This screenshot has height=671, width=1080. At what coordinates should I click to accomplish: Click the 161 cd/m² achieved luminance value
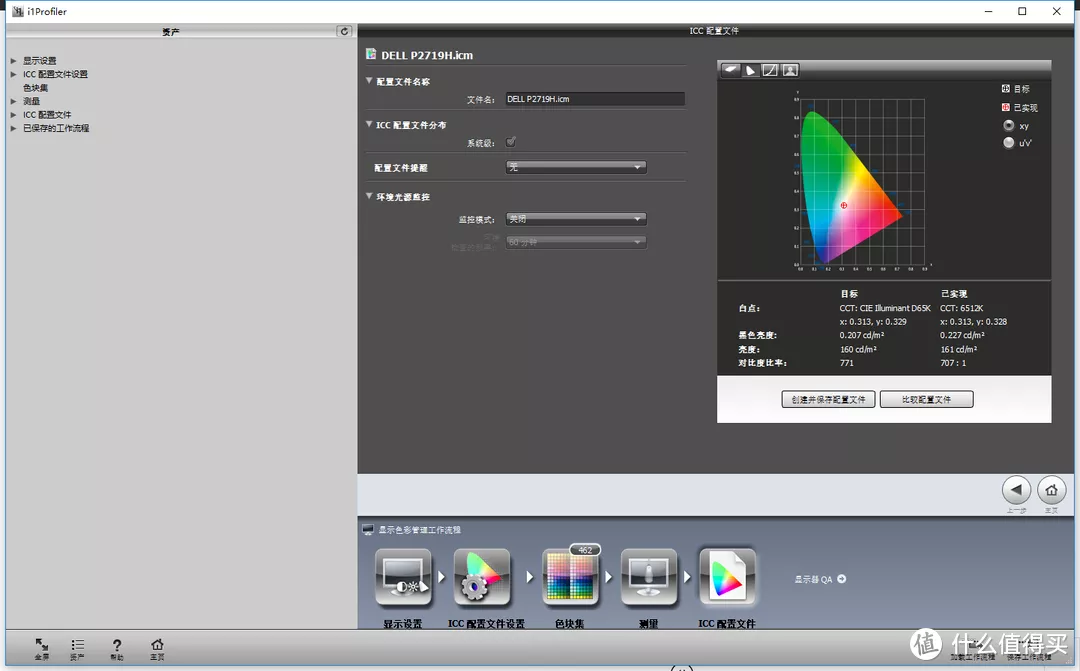tap(959, 349)
